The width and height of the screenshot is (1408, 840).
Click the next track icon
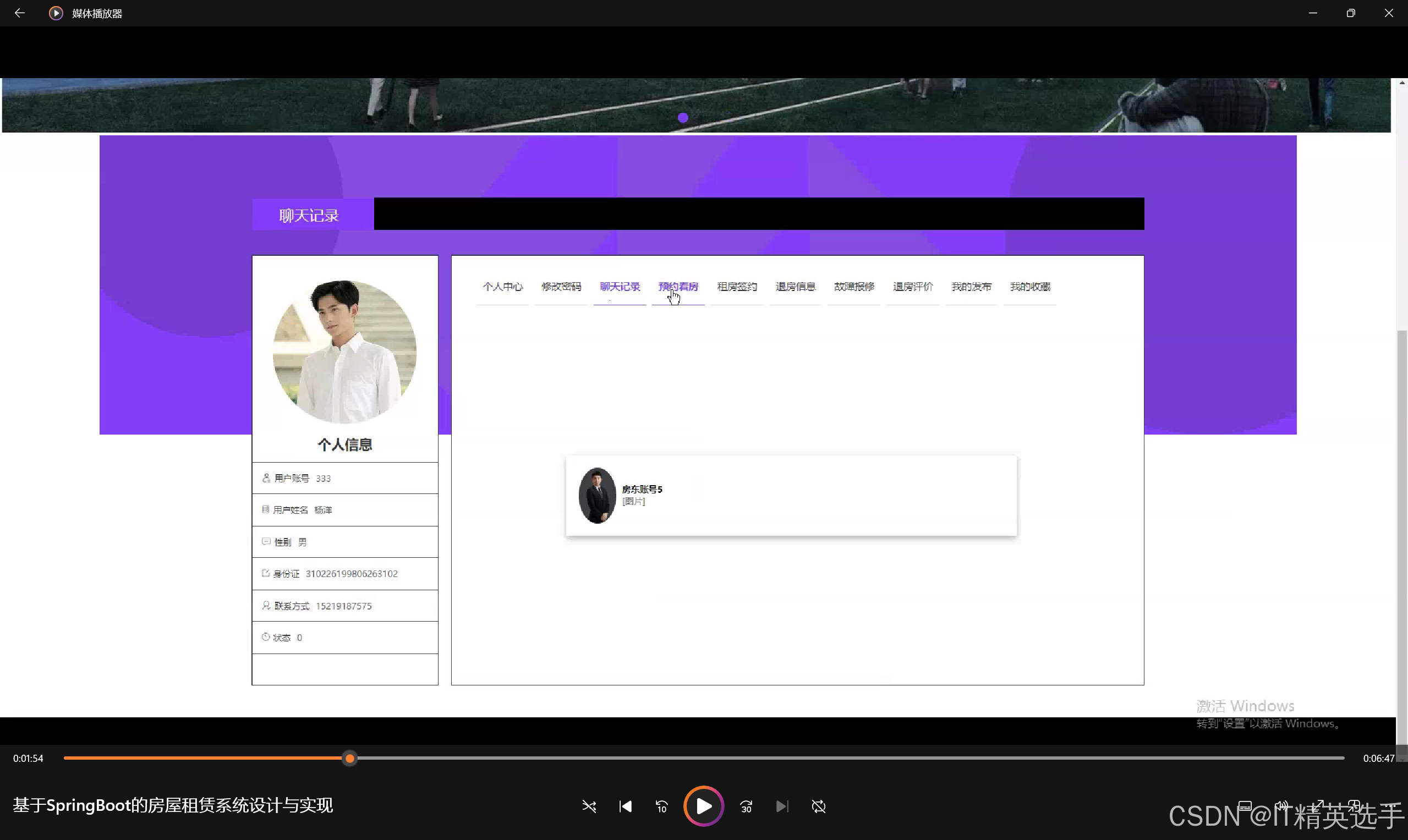click(782, 806)
